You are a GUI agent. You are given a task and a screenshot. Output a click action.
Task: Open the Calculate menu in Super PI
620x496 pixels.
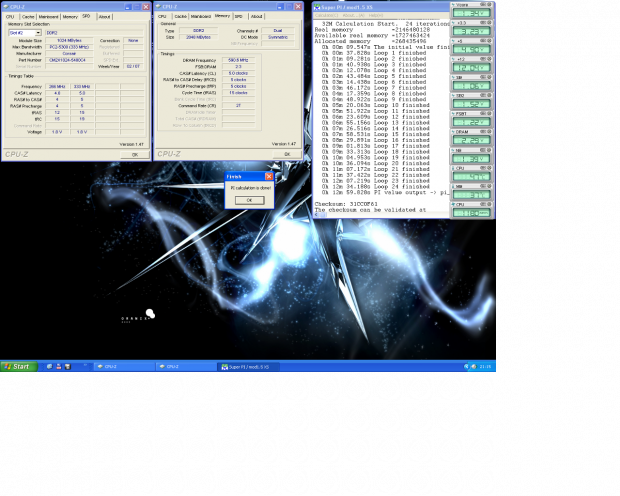[324, 13]
